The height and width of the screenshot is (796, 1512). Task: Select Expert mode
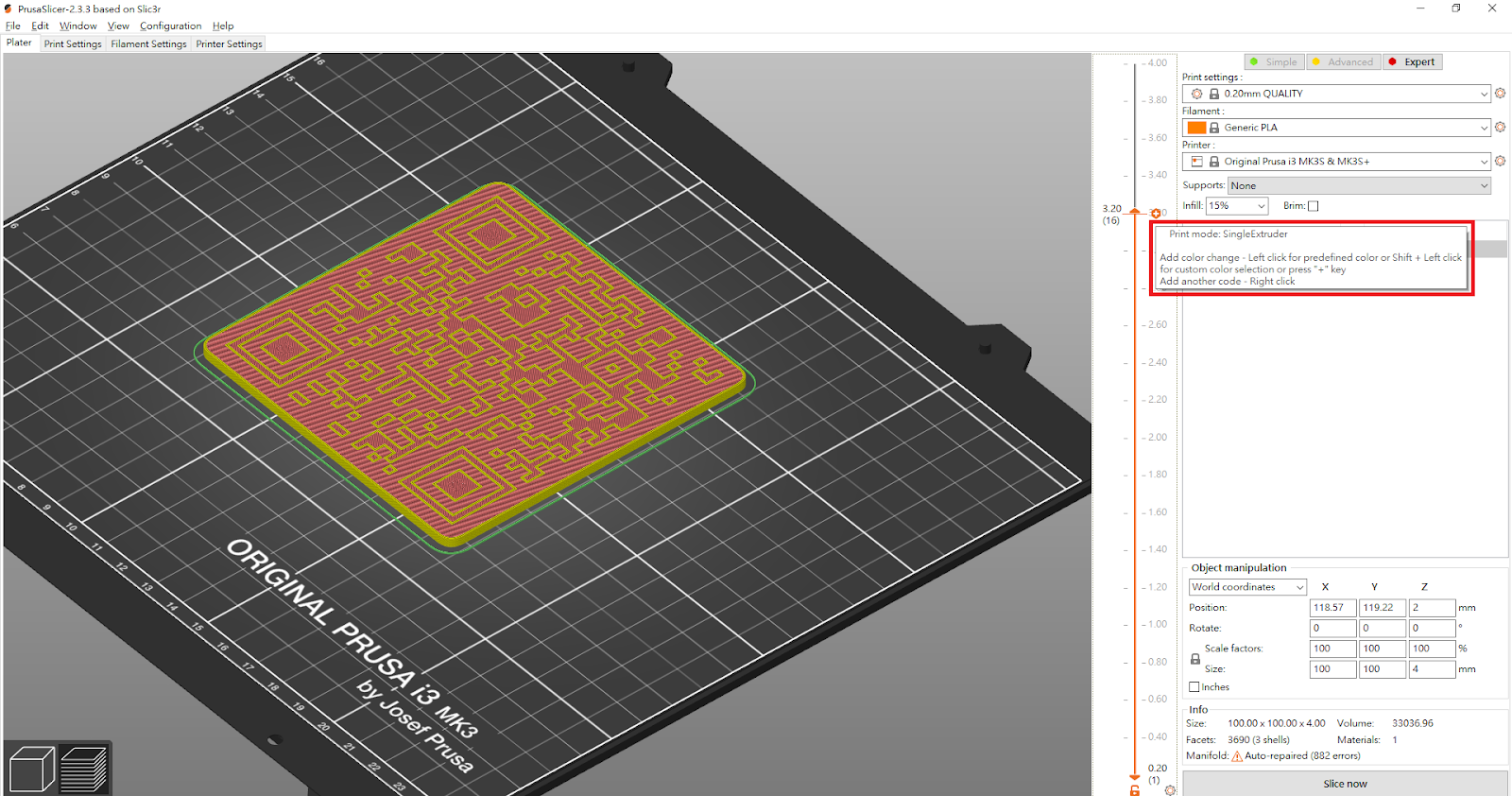1413,62
